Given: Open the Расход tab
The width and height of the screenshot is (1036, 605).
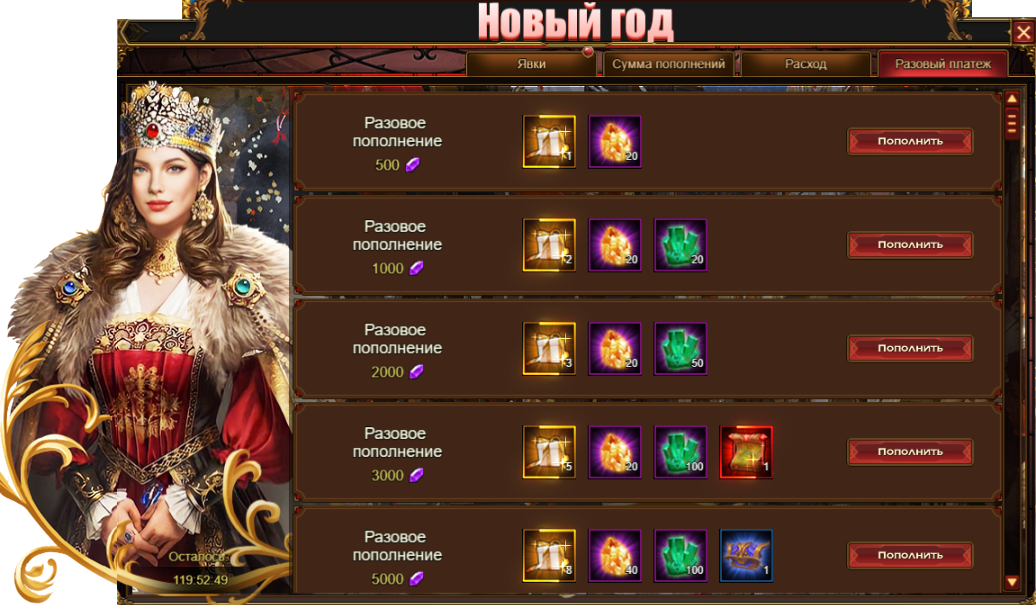Looking at the screenshot, I should tap(805, 64).
